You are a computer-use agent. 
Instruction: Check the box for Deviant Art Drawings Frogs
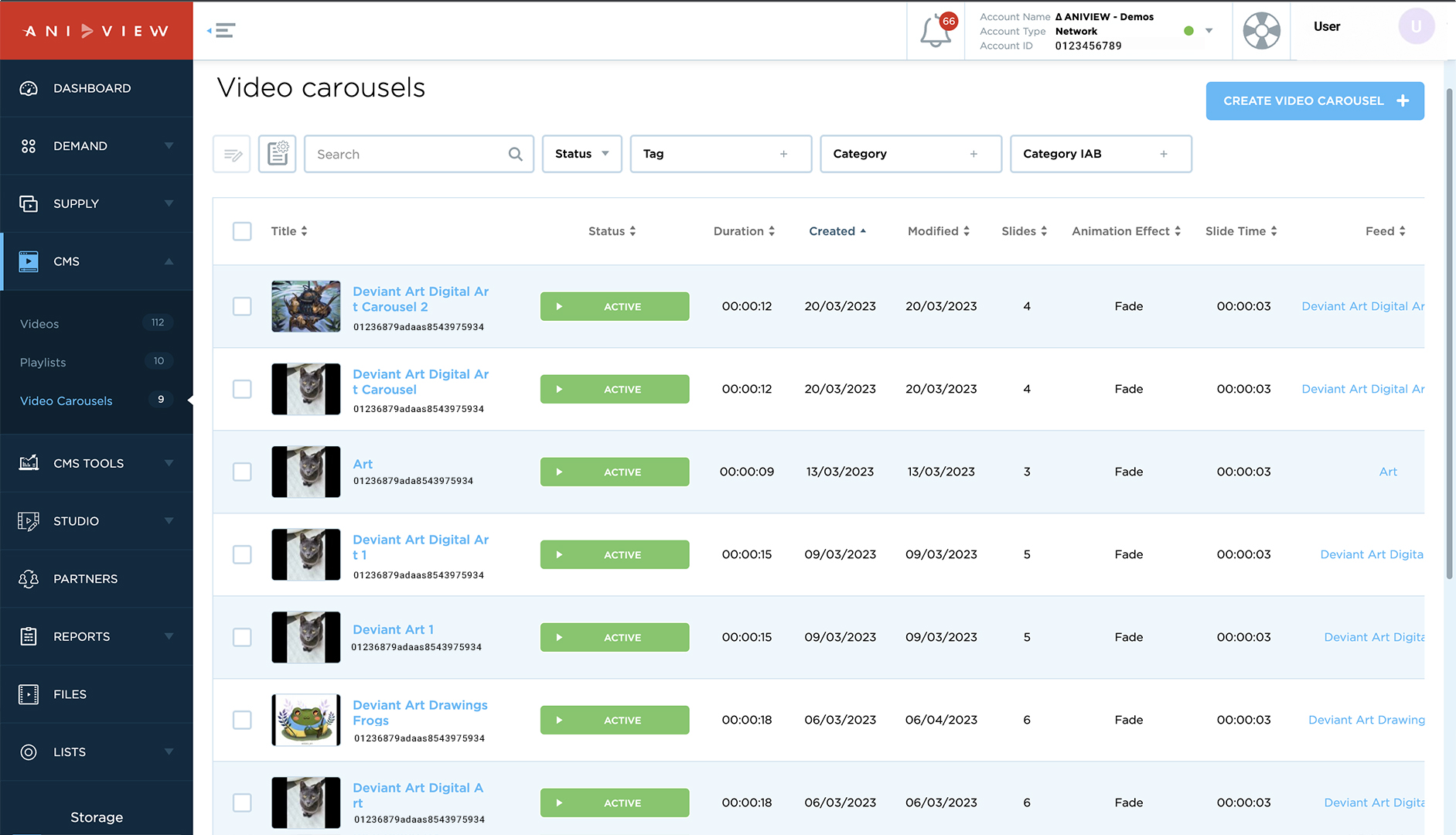point(242,720)
